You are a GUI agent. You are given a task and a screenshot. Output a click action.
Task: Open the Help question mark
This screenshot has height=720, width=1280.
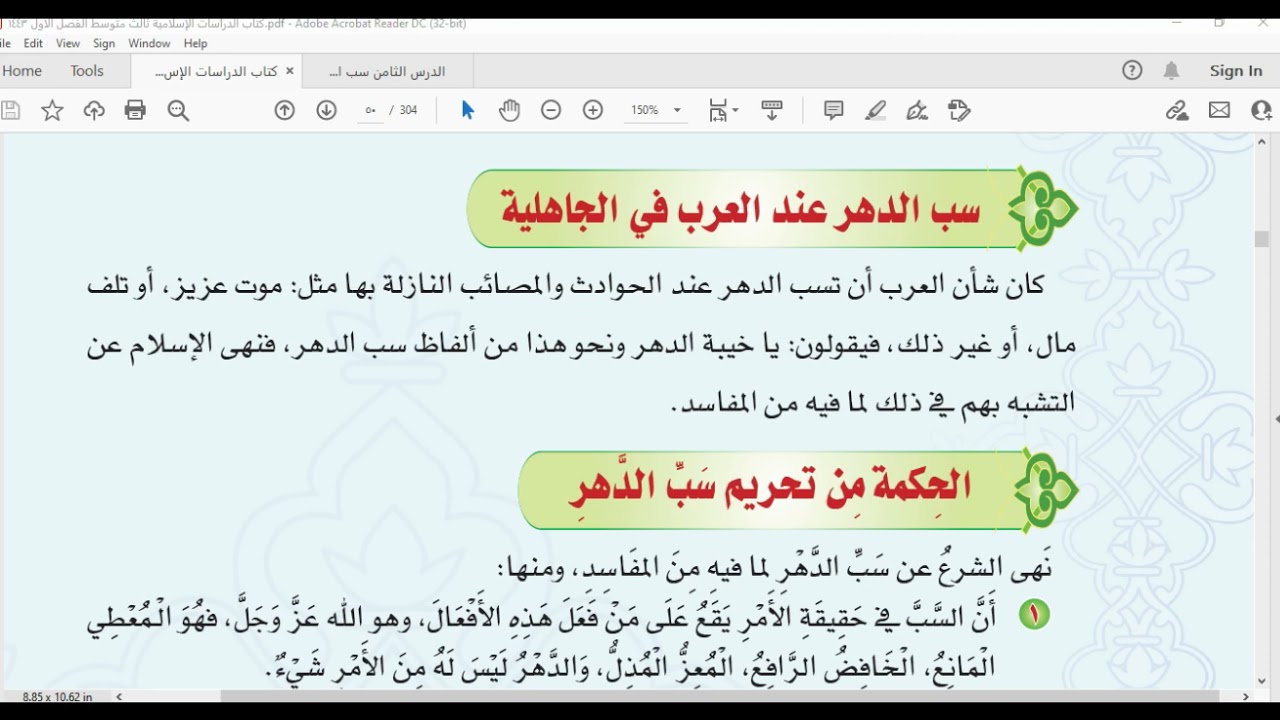[1132, 70]
